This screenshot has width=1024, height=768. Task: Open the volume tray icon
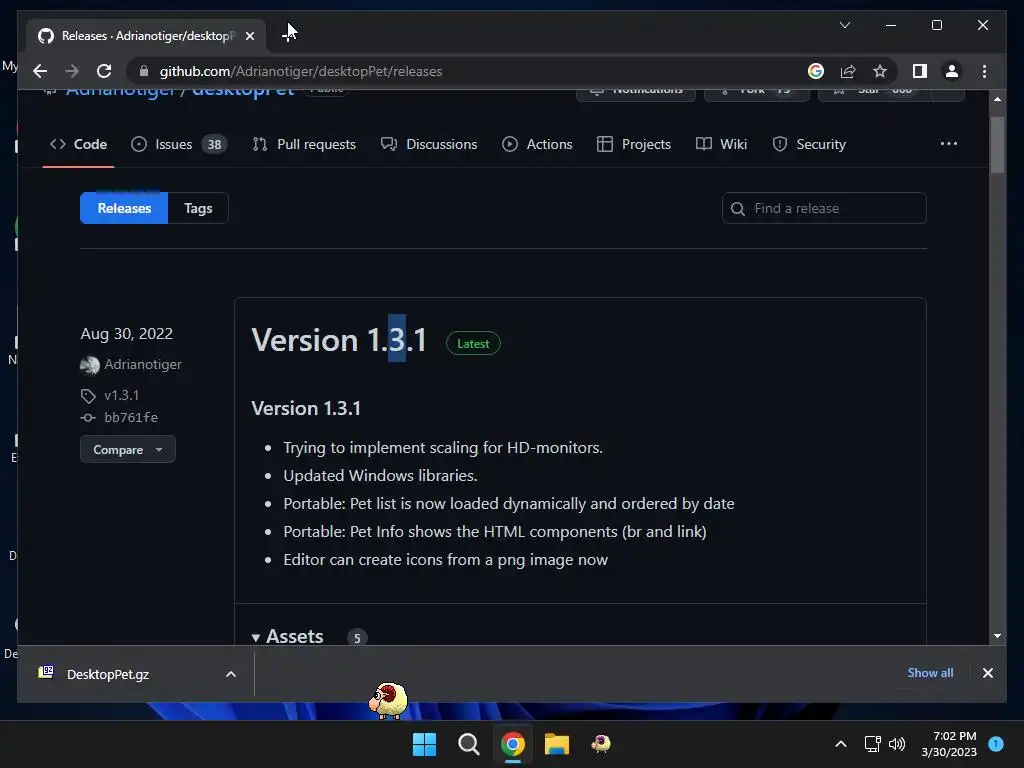[897, 744]
